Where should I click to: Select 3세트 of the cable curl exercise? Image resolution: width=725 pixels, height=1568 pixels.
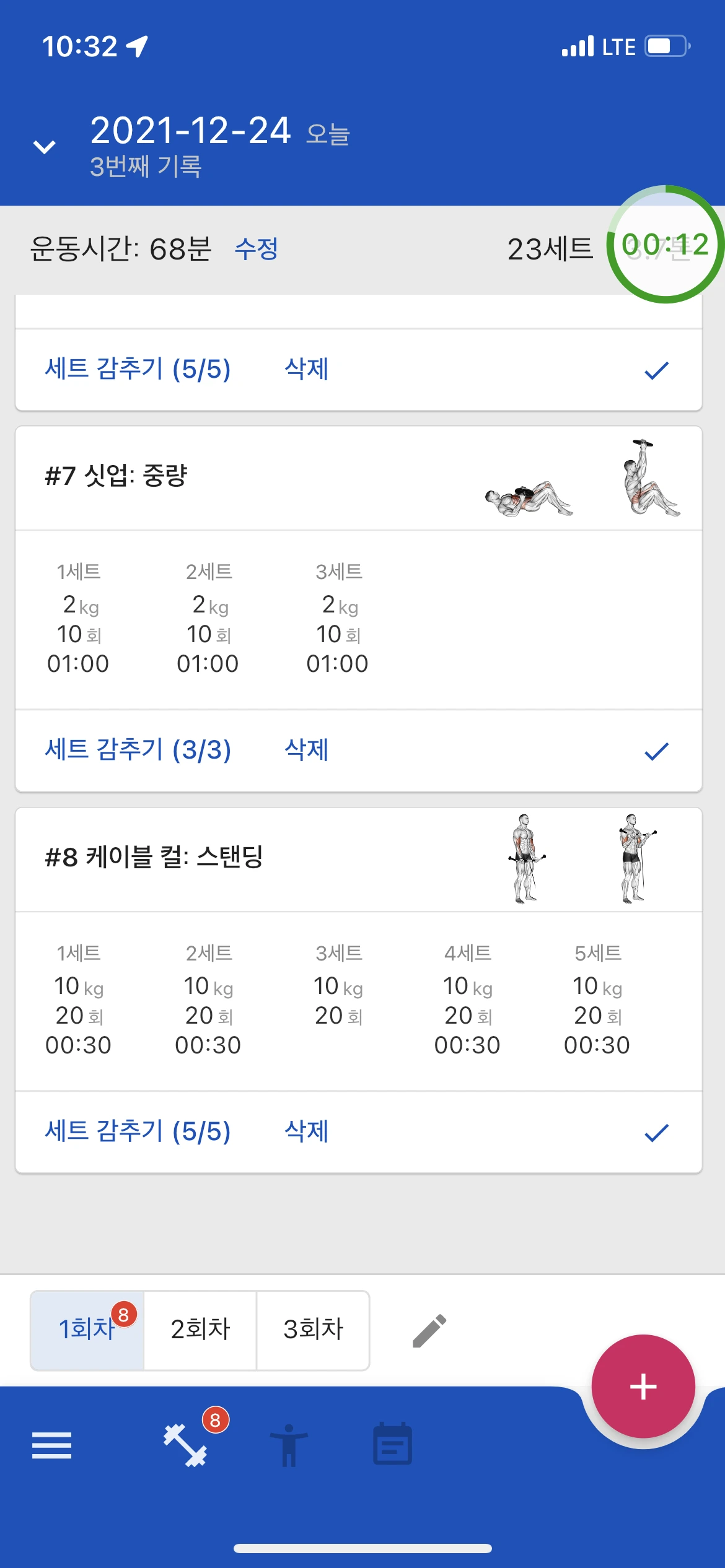(338, 985)
